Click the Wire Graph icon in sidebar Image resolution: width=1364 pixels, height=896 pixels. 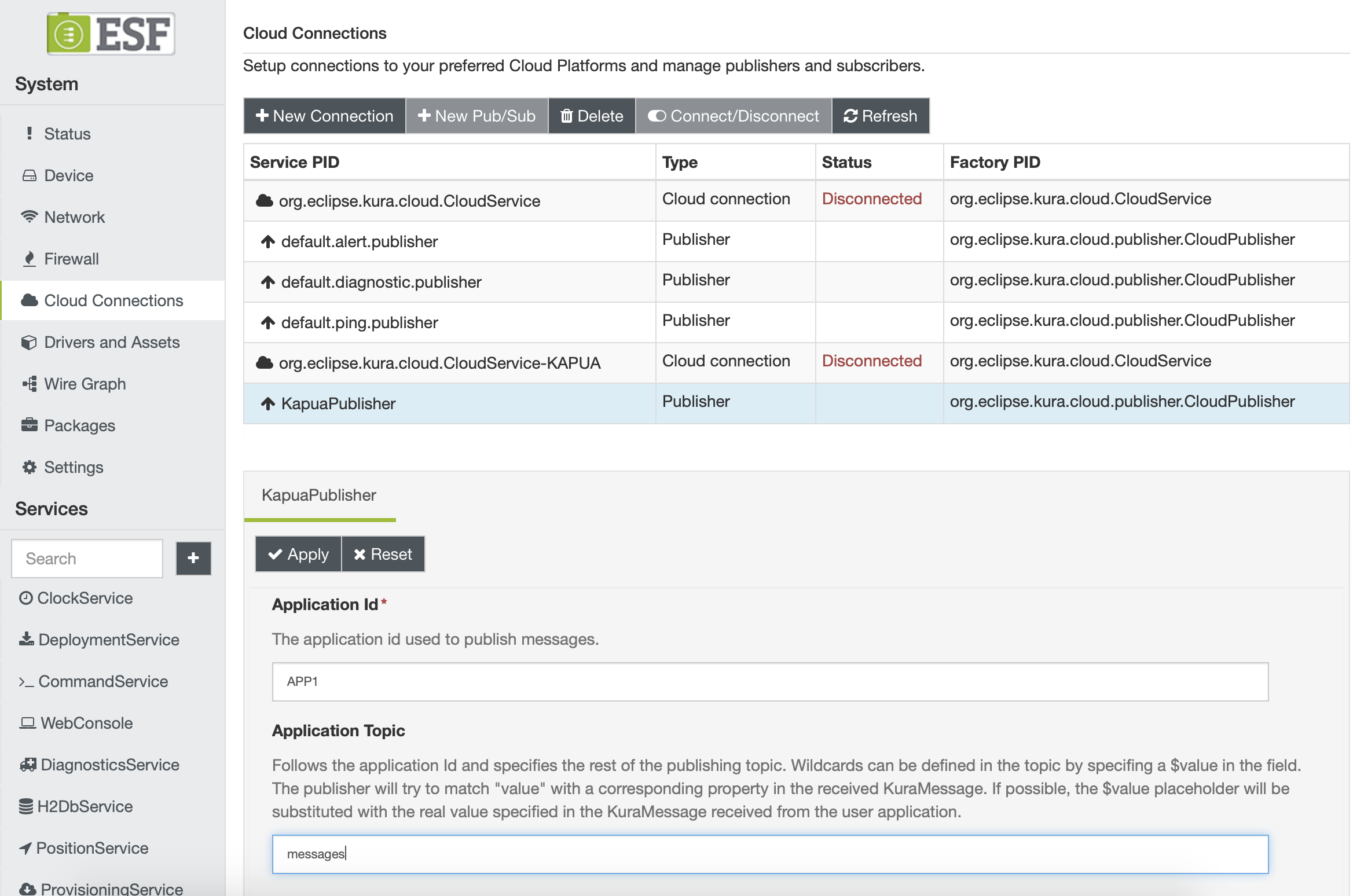click(x=29, y=384)
